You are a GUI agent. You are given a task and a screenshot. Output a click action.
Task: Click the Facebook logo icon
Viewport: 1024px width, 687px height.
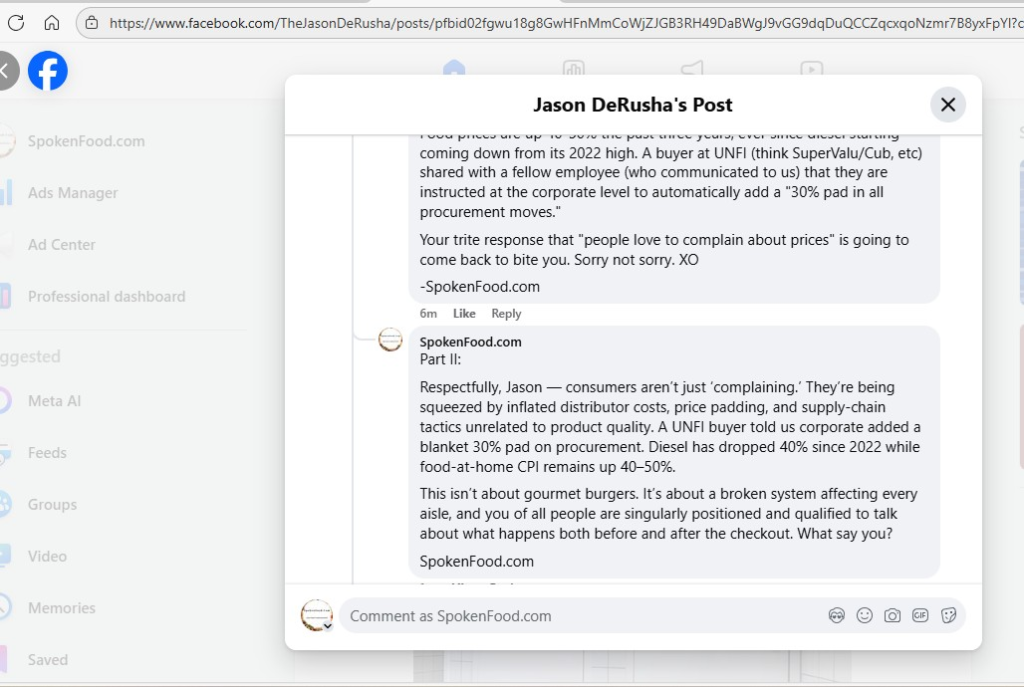tap(47, 71)
